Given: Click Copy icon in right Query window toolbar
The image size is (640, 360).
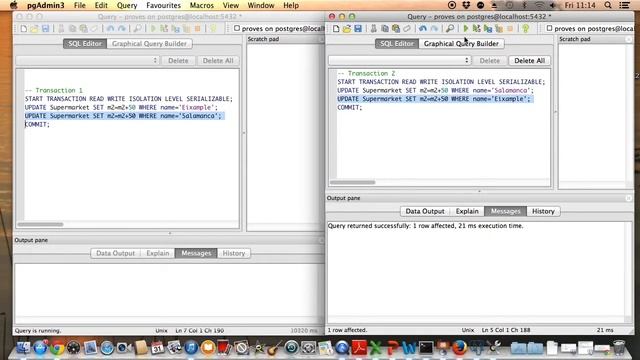Looking at the screenshot, I should (384, 29).
